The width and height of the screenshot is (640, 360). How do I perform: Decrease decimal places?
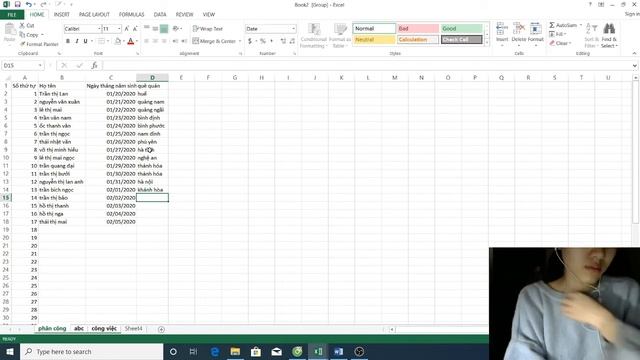(292, 41)
